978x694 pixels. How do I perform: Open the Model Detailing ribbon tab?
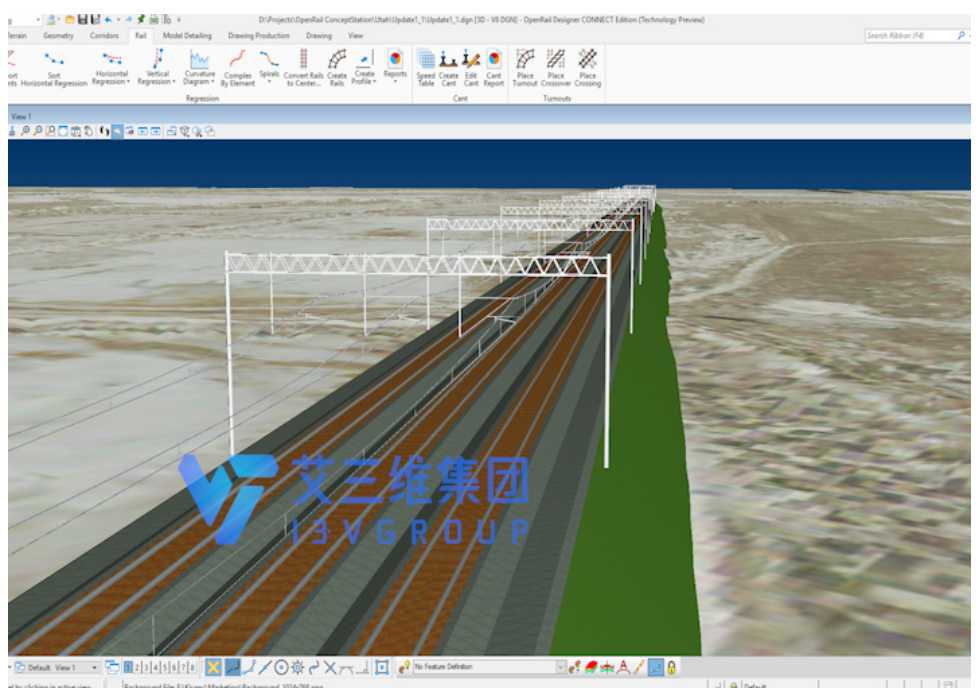tap(187, 36)
